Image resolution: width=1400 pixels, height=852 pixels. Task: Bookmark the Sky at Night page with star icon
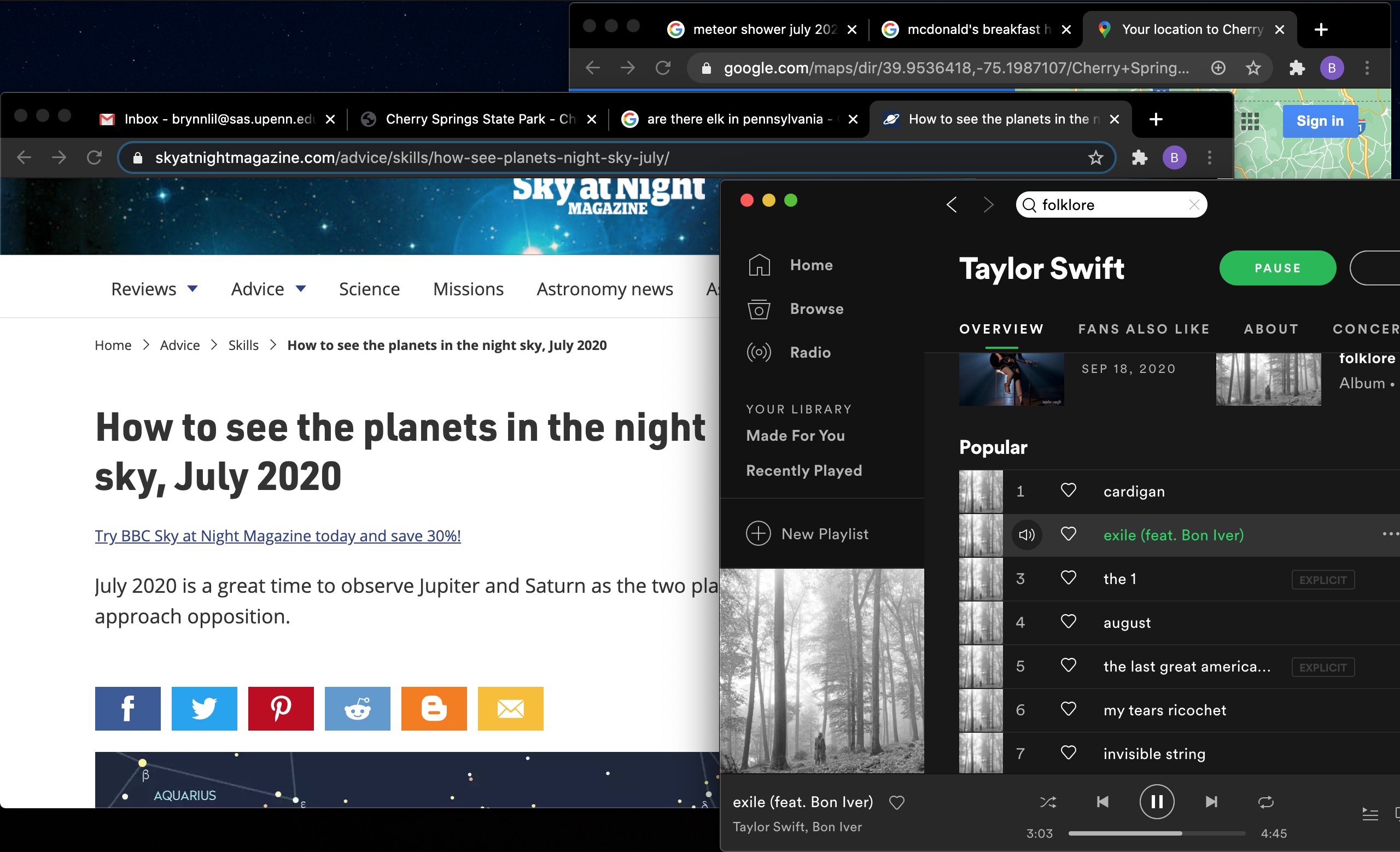coord(1095,157)
